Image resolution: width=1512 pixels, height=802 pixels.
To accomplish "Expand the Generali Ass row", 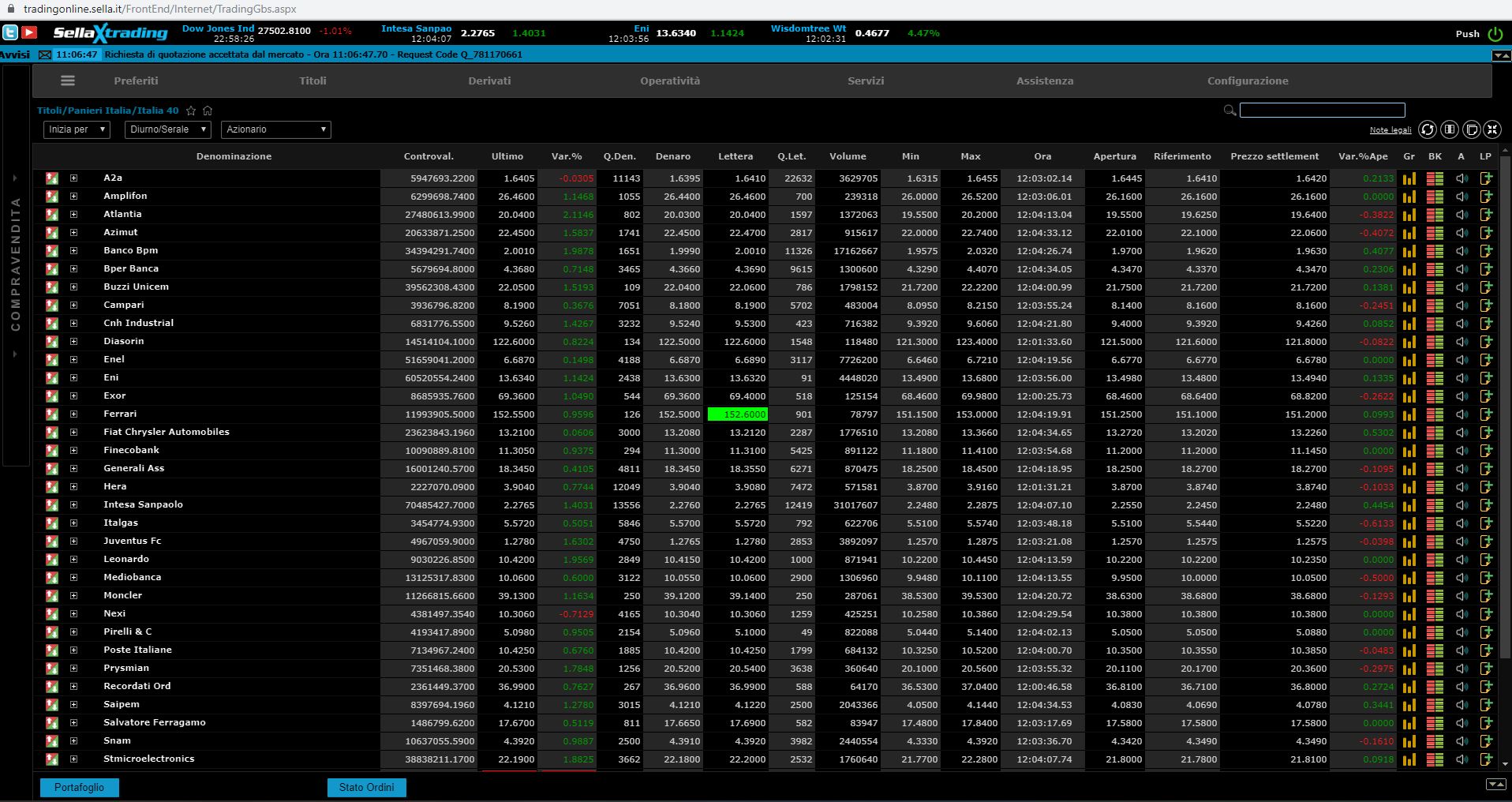I will tap(73, 469).
